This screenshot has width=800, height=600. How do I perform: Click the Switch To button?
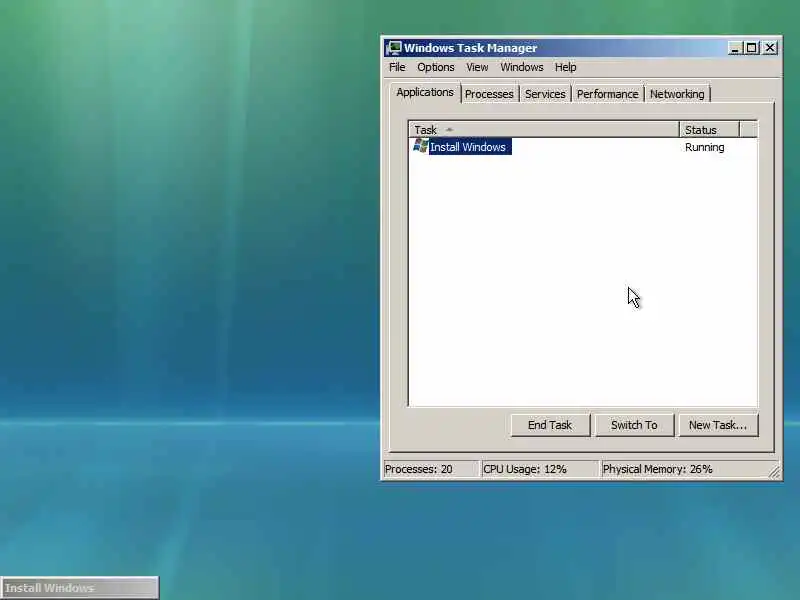point(634,425)
